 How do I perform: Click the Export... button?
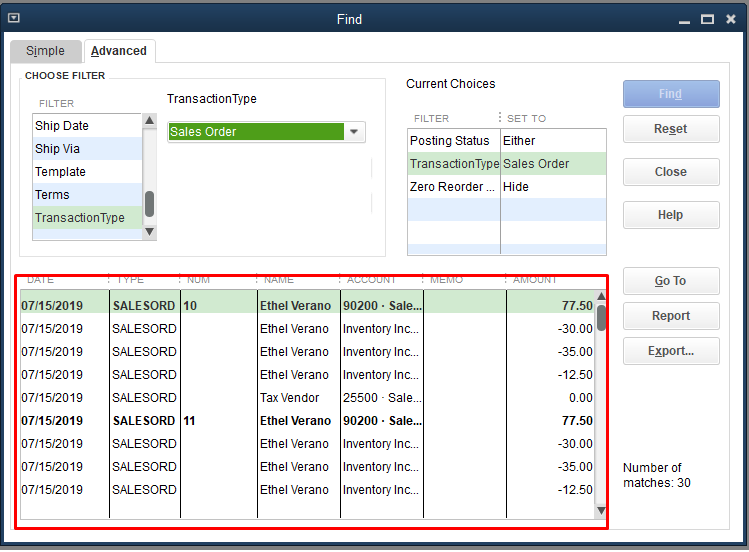671,351
